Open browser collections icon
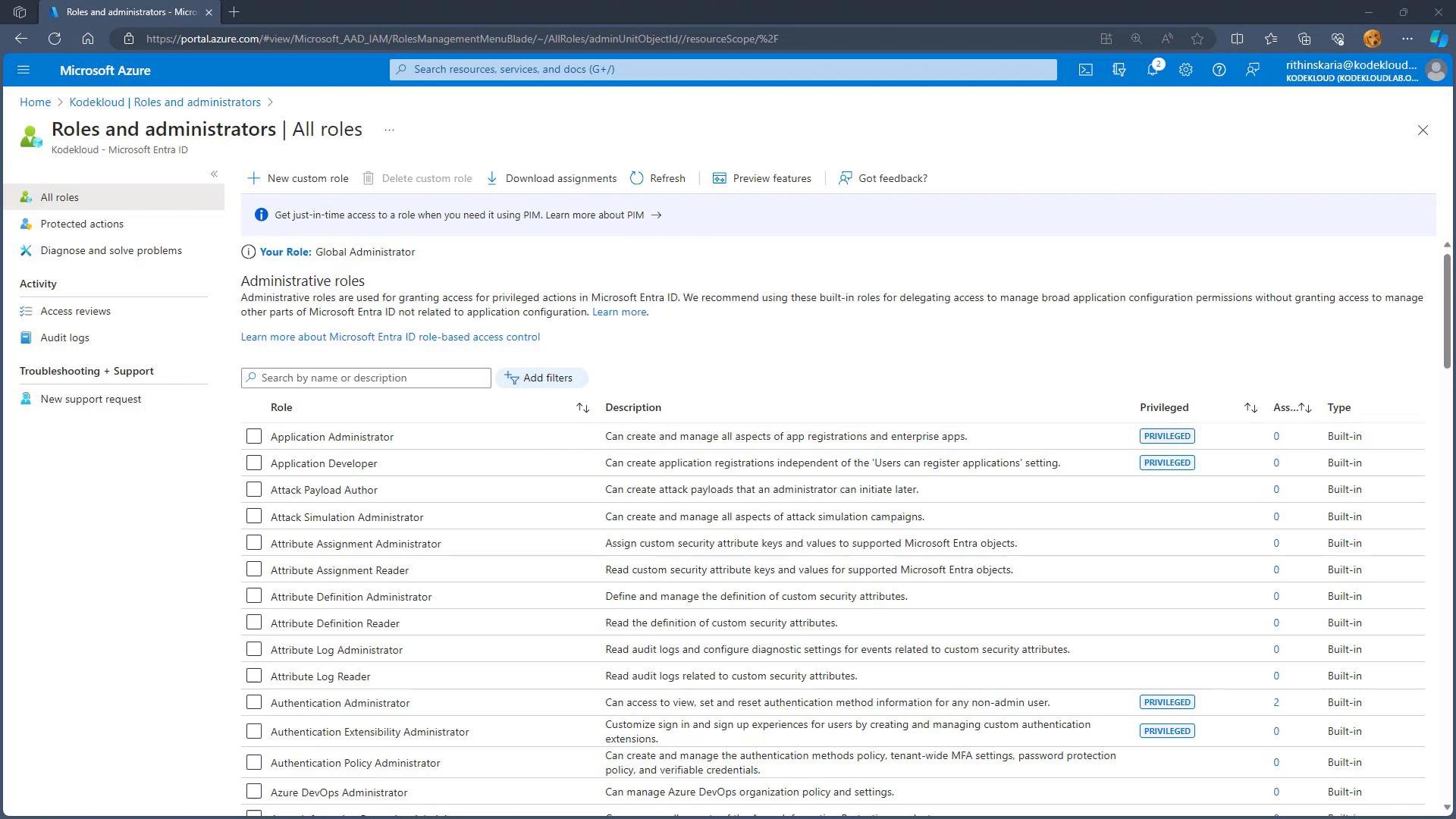Viewport: 1456px width, 819px height. pyautogui.click(x=1304, y=39)
